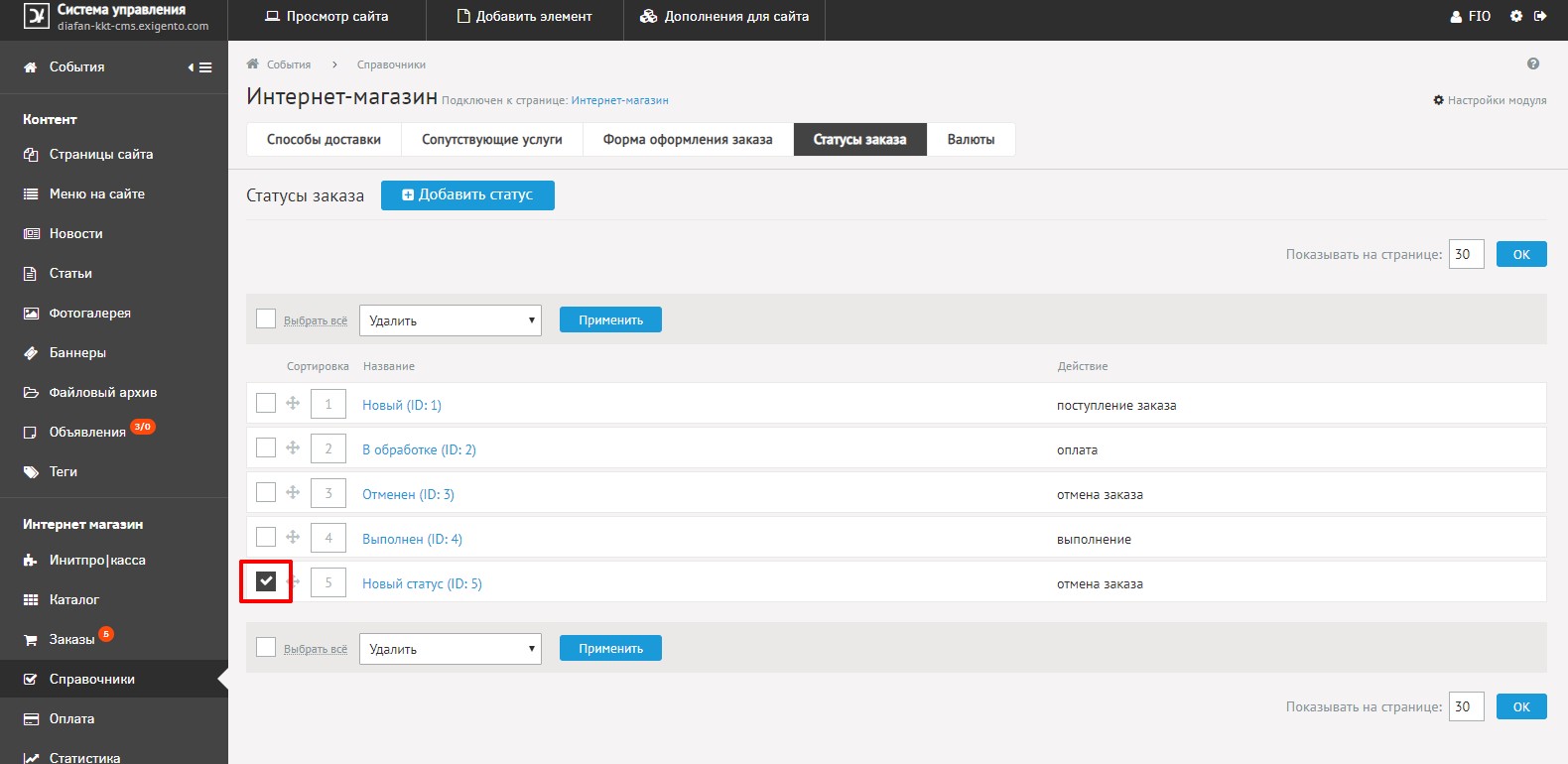This screenshot has width=1568, height=764.
Task: Open the Отменен (ID: 3) link
Action: (x=408, y=494)
